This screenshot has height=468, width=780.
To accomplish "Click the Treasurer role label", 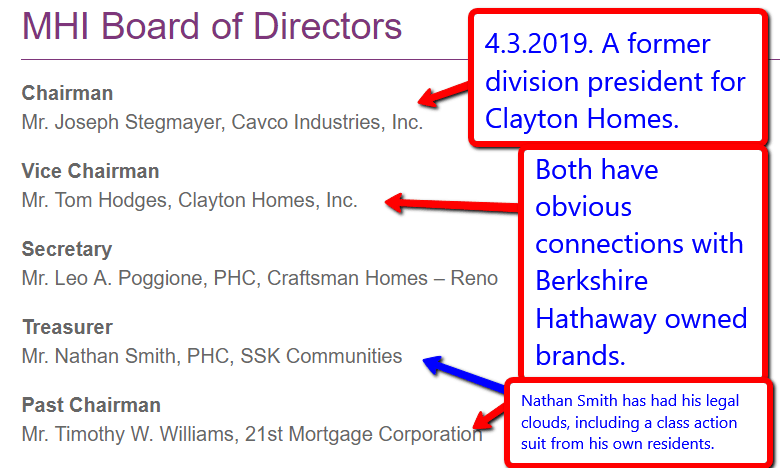I will 67,327.
